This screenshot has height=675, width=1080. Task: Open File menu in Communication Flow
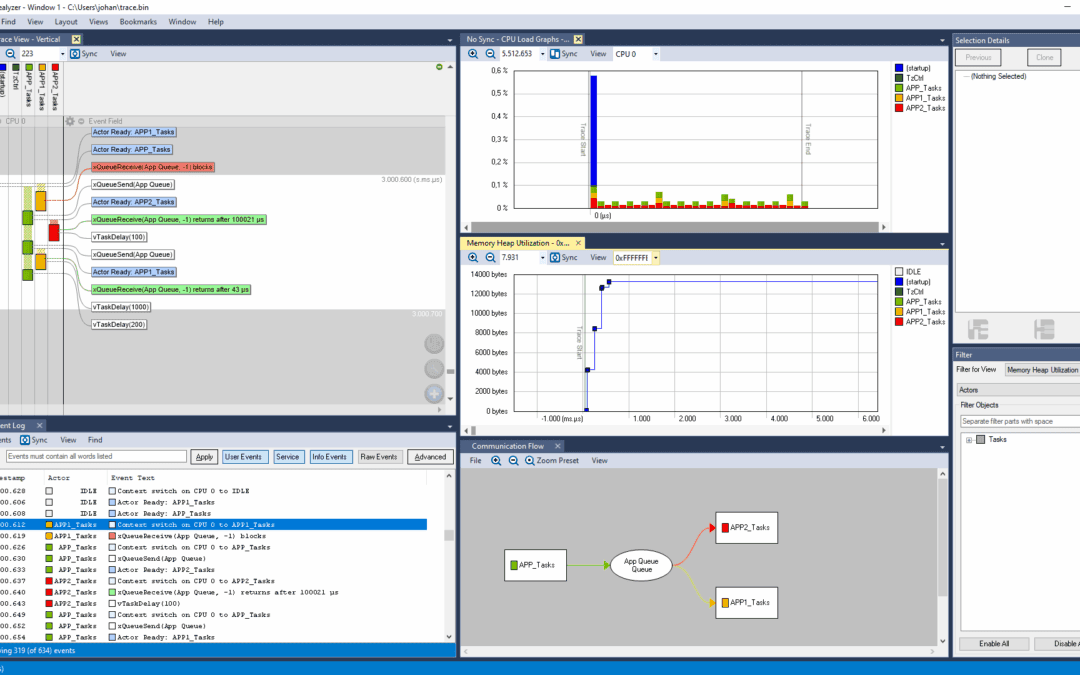[475, 461]
